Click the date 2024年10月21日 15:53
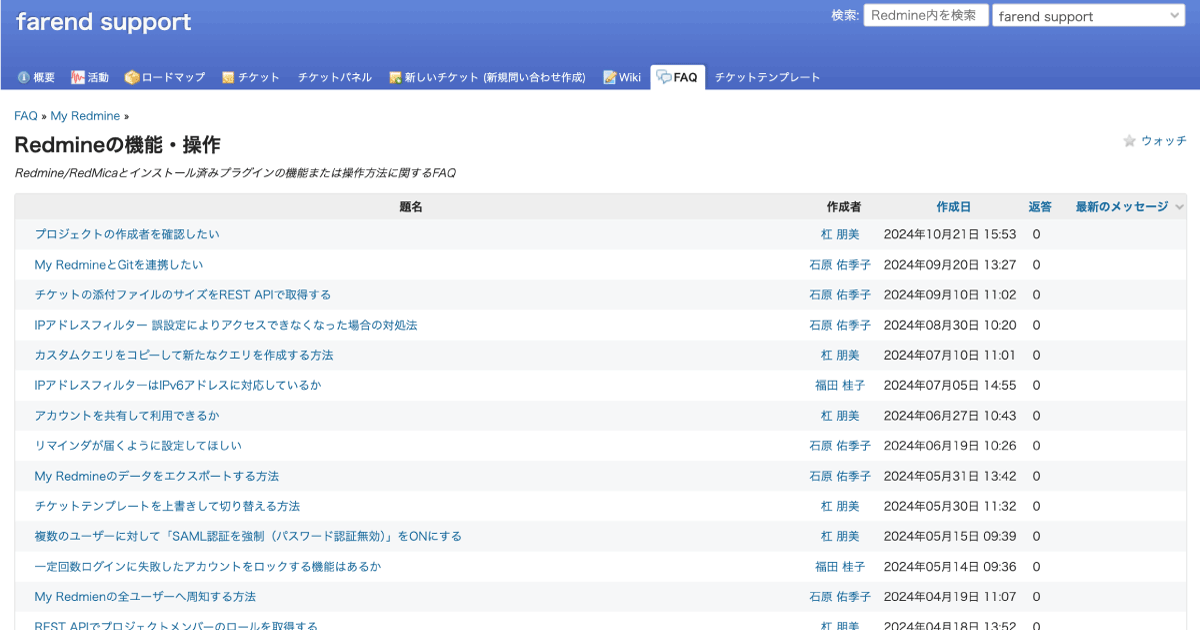 (x=950, y=234)
